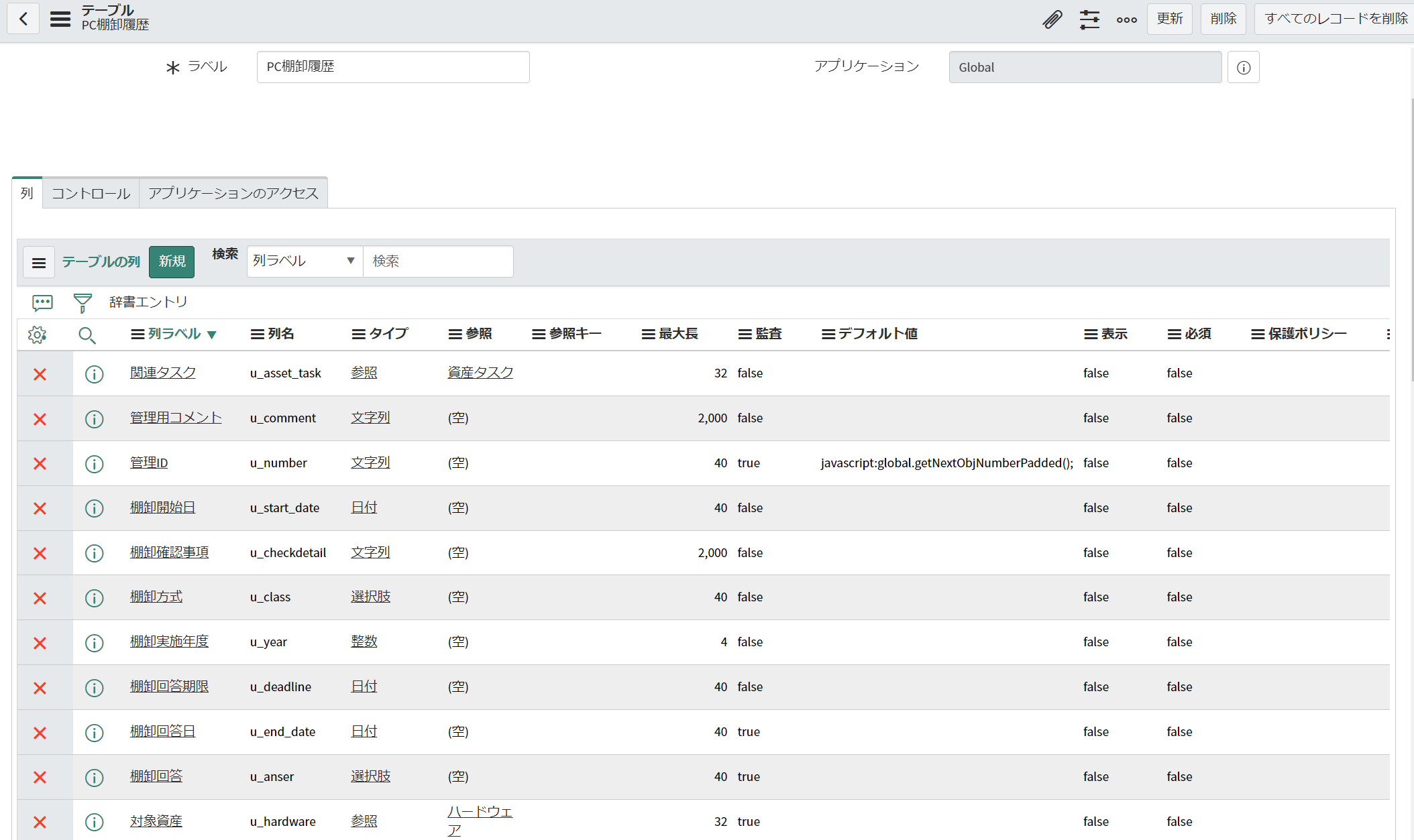Open 列名 column header menu
Viewport: 1414px width, 840px height.
coord(257,334)
